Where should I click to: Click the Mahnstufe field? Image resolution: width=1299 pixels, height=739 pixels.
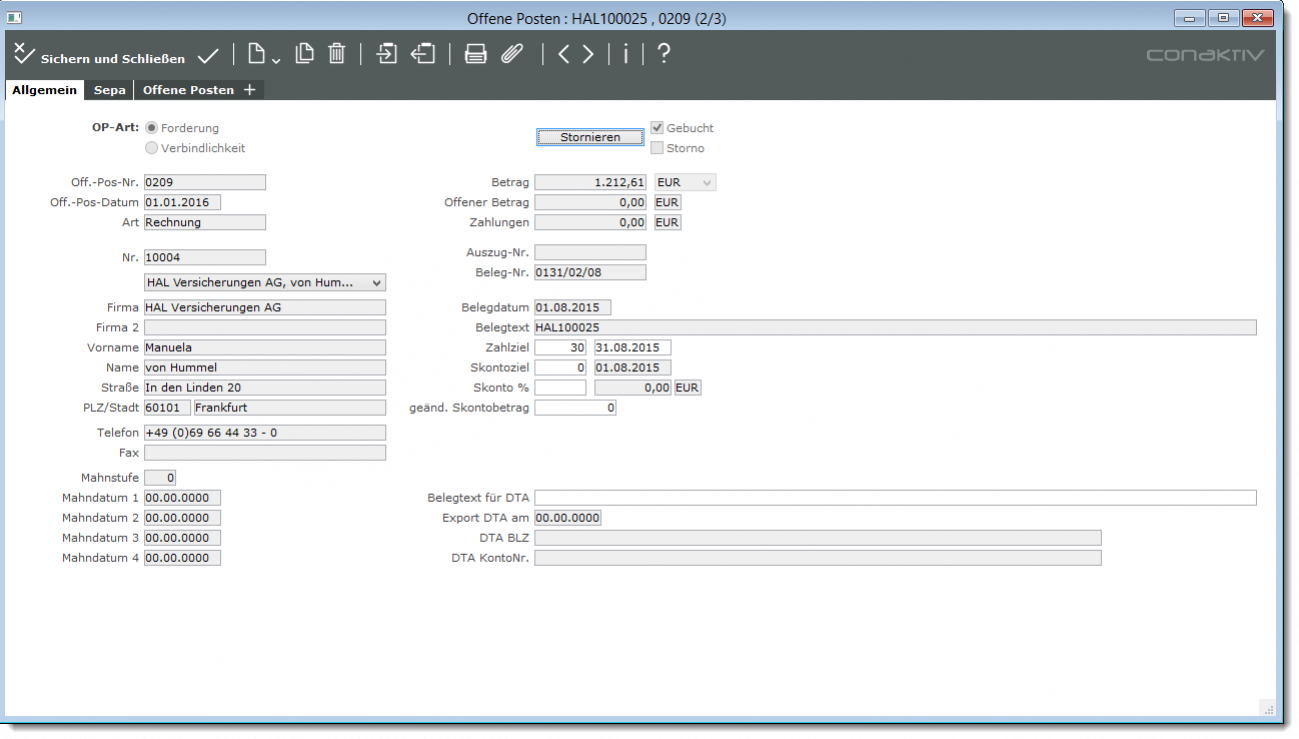161,478
